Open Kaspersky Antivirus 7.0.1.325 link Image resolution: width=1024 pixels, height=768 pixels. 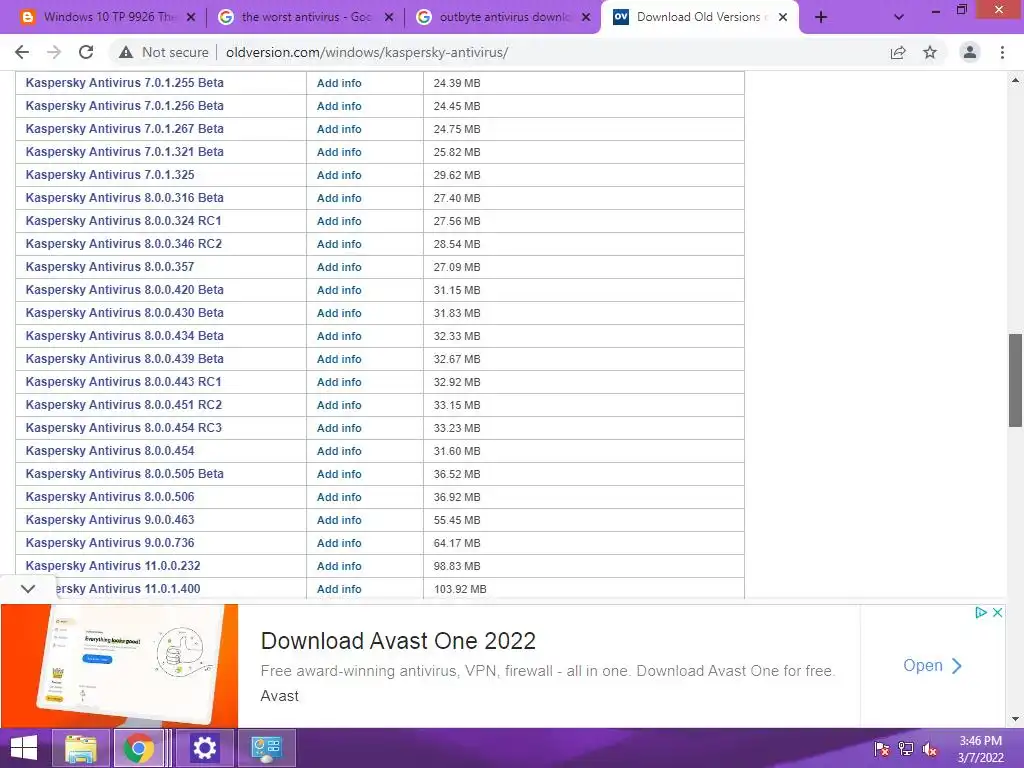coord(110,175)
